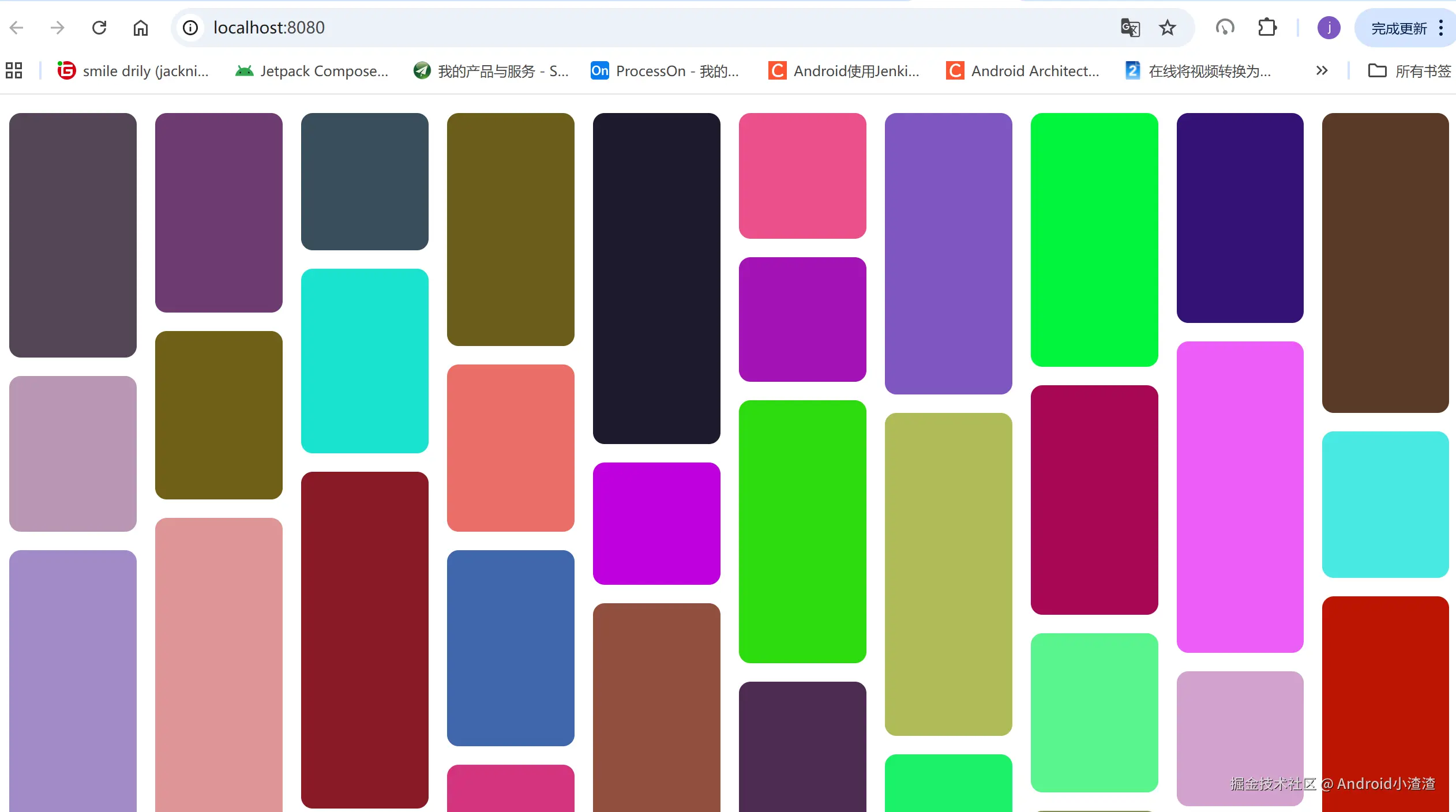Click the plum purple card above the olive card
The height and width of the screenshot is (812, 1456).
(x=219, y=213)
